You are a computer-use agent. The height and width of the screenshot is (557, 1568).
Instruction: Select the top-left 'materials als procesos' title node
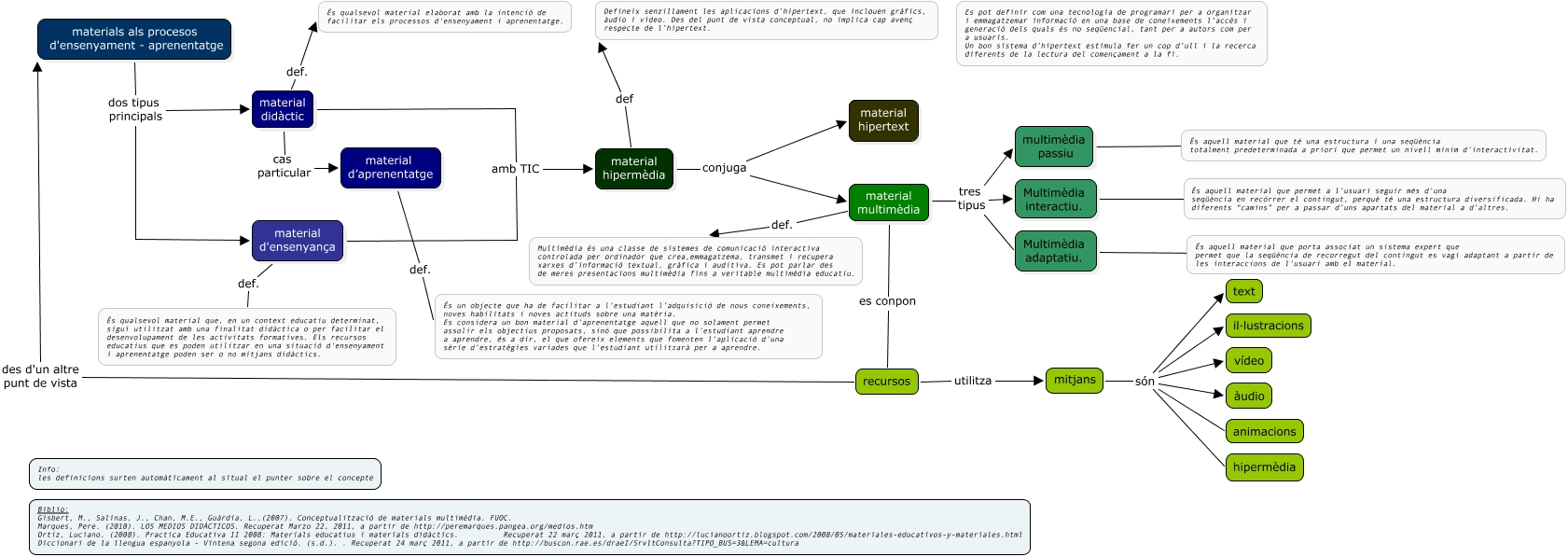point(135,38)
